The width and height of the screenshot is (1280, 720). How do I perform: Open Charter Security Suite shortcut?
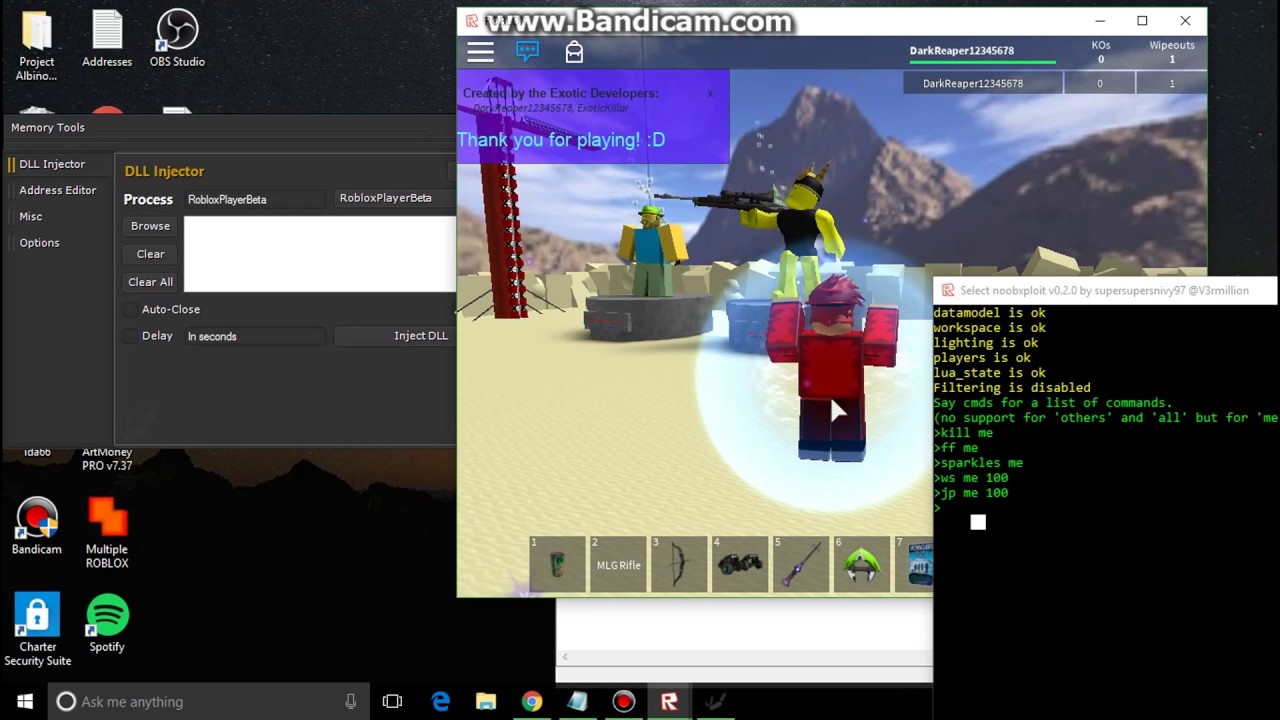click(x=37, y=630)
